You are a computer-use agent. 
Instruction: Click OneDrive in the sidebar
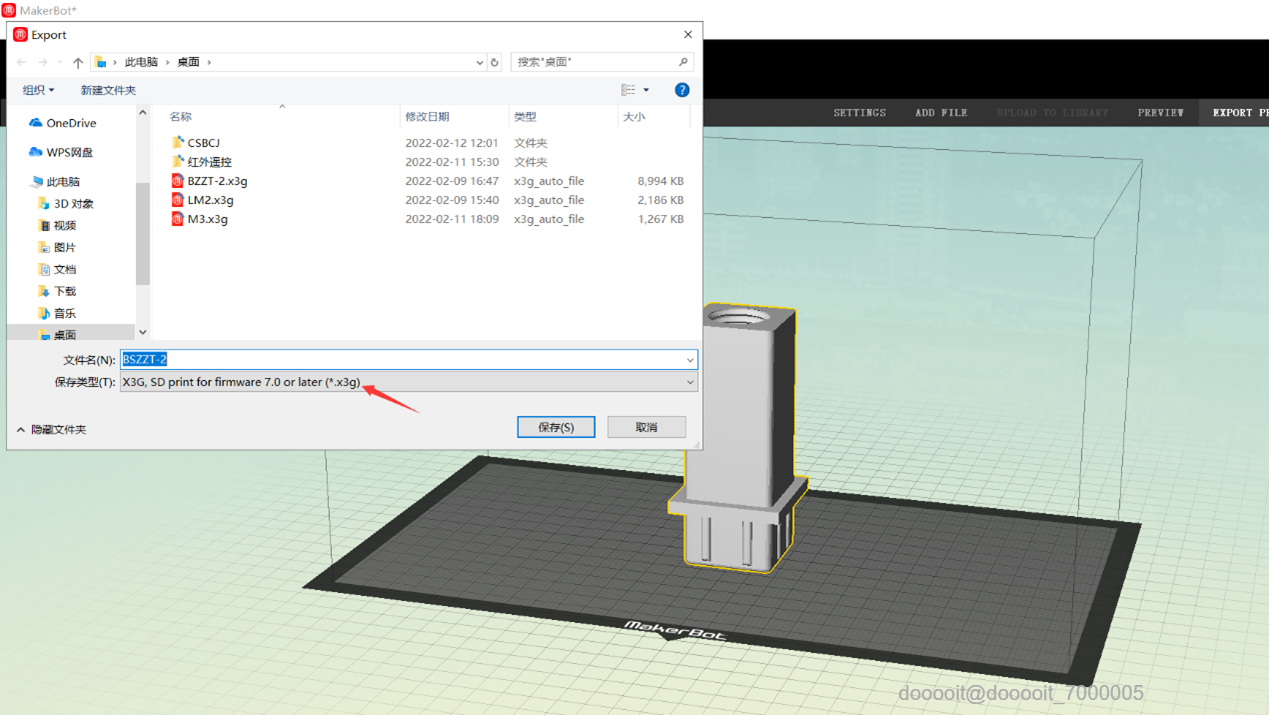coord(71,123)
